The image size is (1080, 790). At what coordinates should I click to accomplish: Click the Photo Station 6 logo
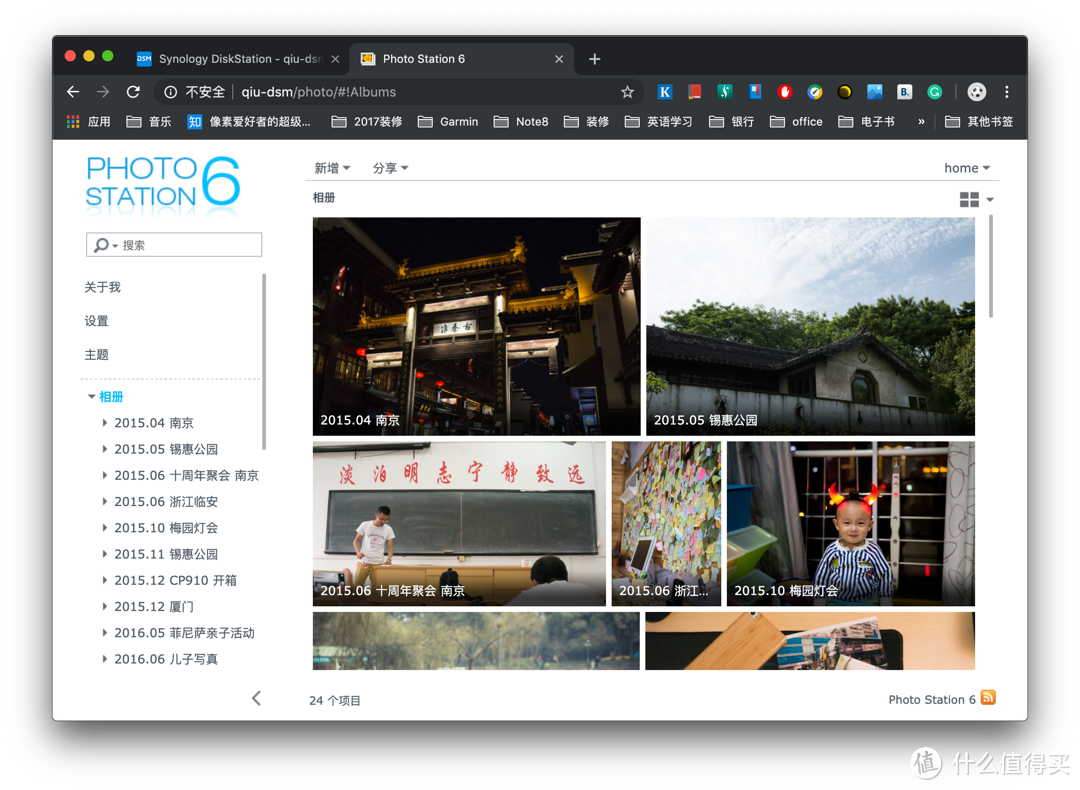(x=163, y=182)
